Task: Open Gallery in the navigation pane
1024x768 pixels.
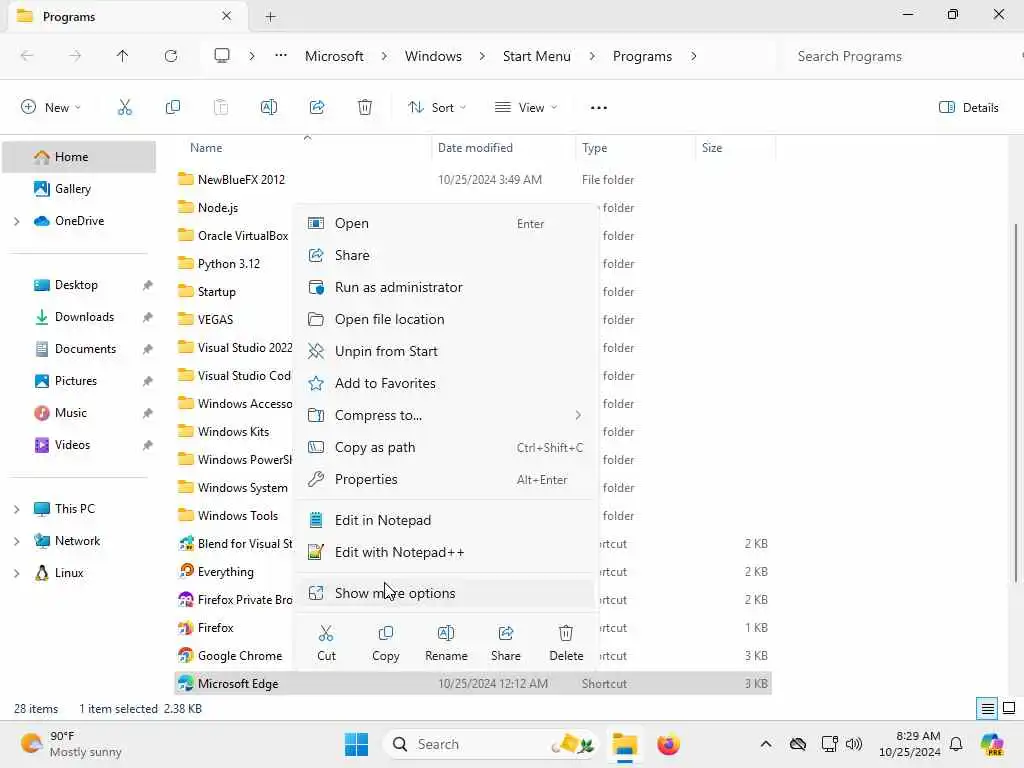Action: click(x=72, y=189)
